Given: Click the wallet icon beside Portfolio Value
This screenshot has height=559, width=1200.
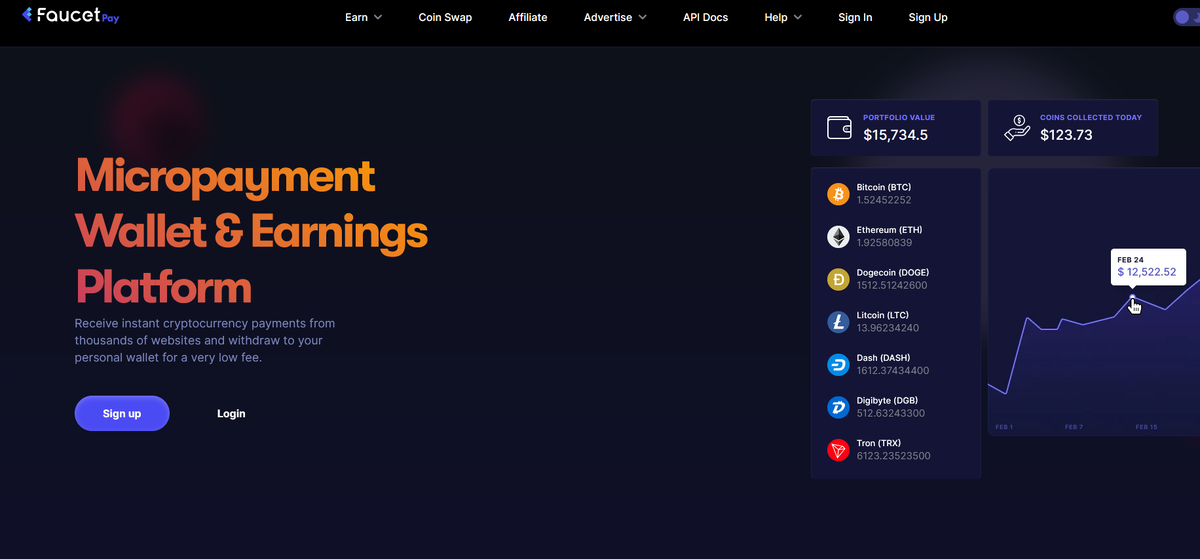Looking at the screenshot, I should [x=839, y=127].
